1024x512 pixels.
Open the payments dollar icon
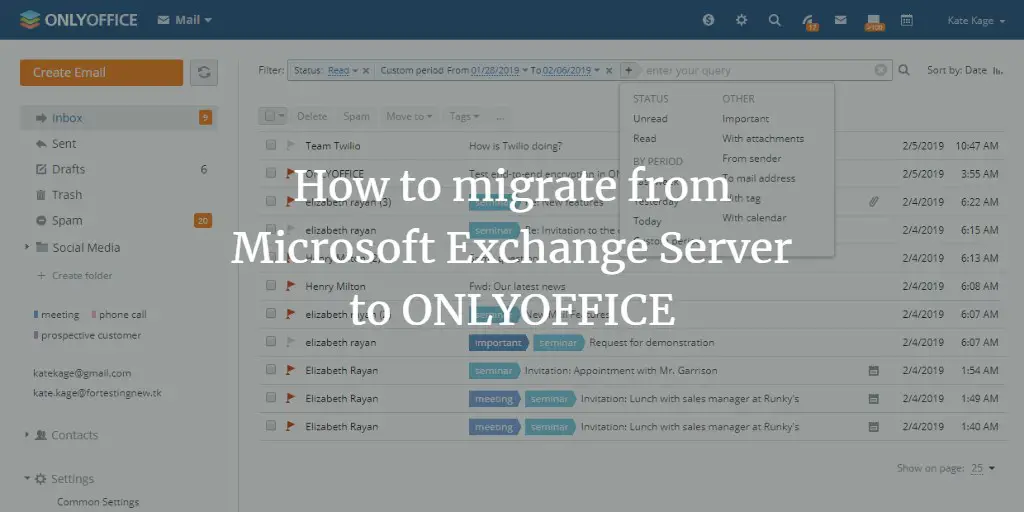click(709, 20)
